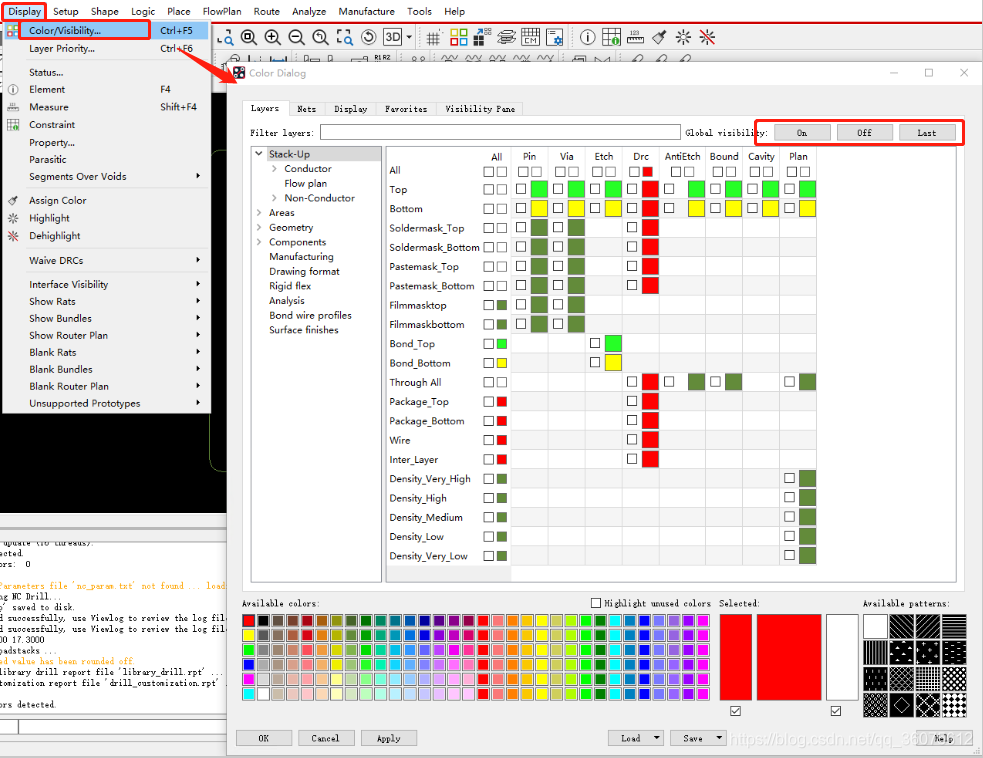Toggle the Wire row Drc checkbox

pos(632,440)
